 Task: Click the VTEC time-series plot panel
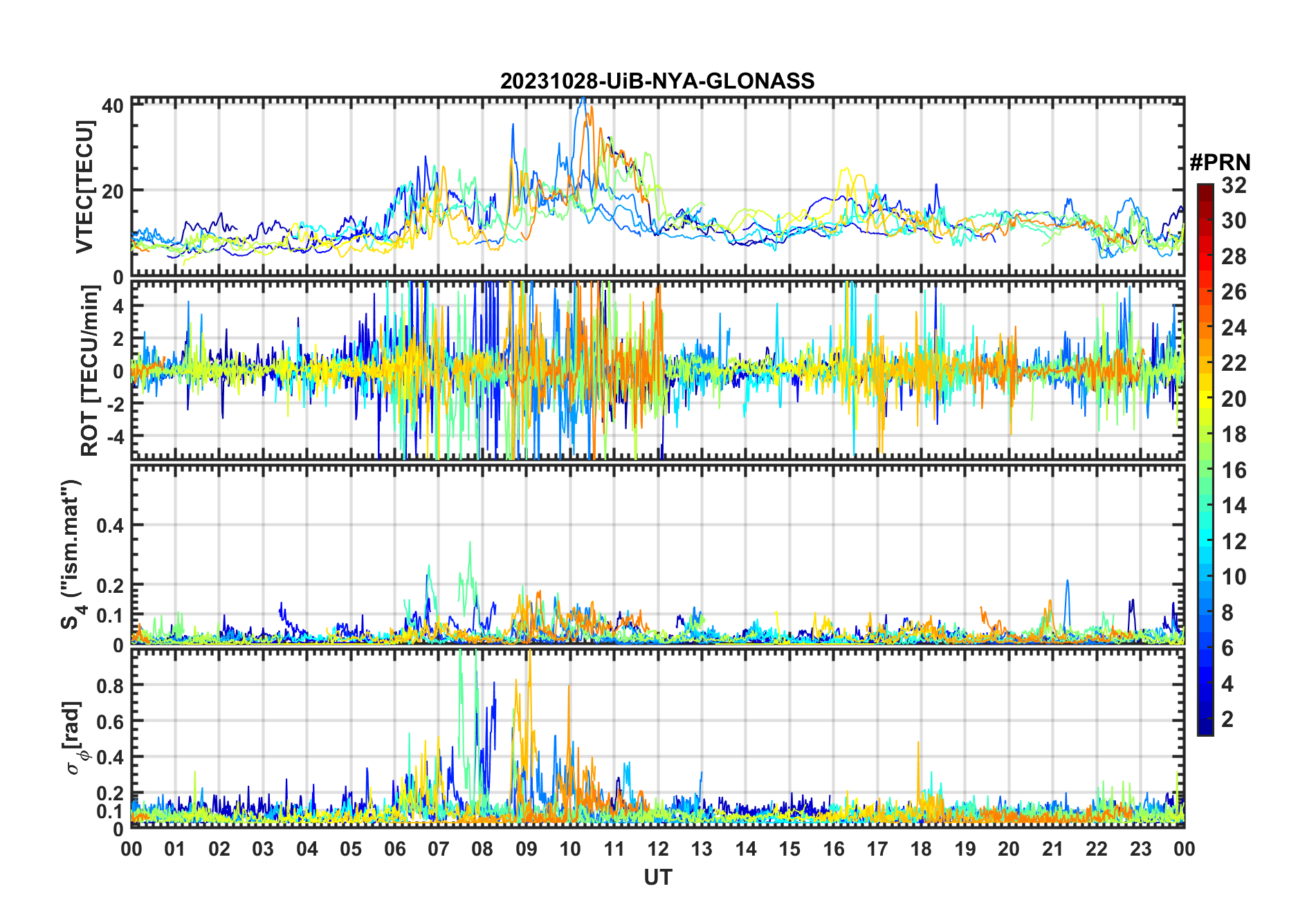(x=657, y=187)
